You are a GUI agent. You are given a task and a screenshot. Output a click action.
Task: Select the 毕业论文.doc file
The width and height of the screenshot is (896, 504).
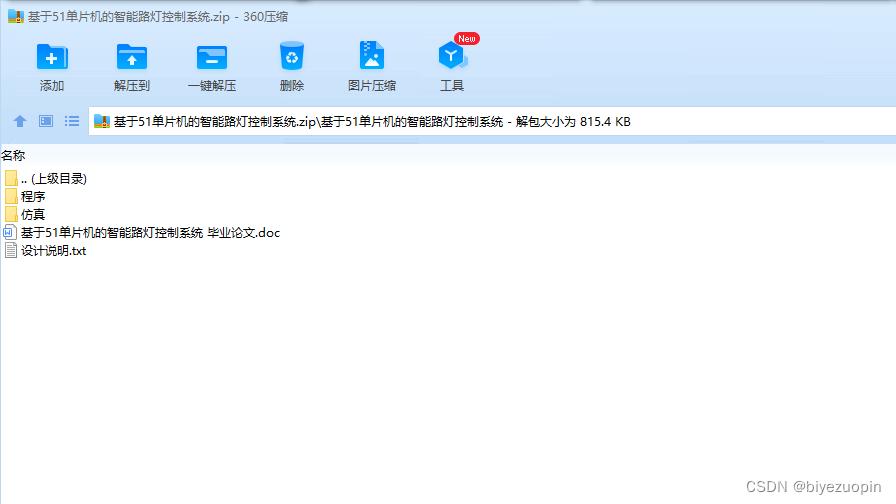pos(142,233)
